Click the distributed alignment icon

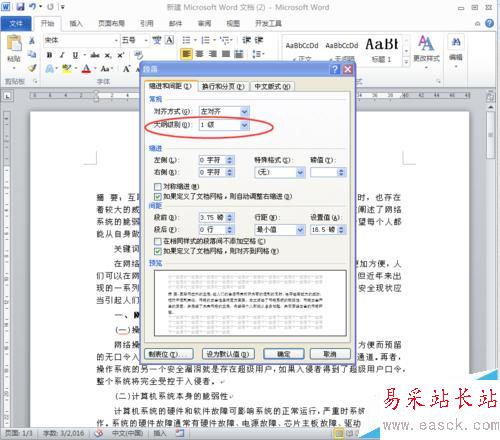pos(239,54)
